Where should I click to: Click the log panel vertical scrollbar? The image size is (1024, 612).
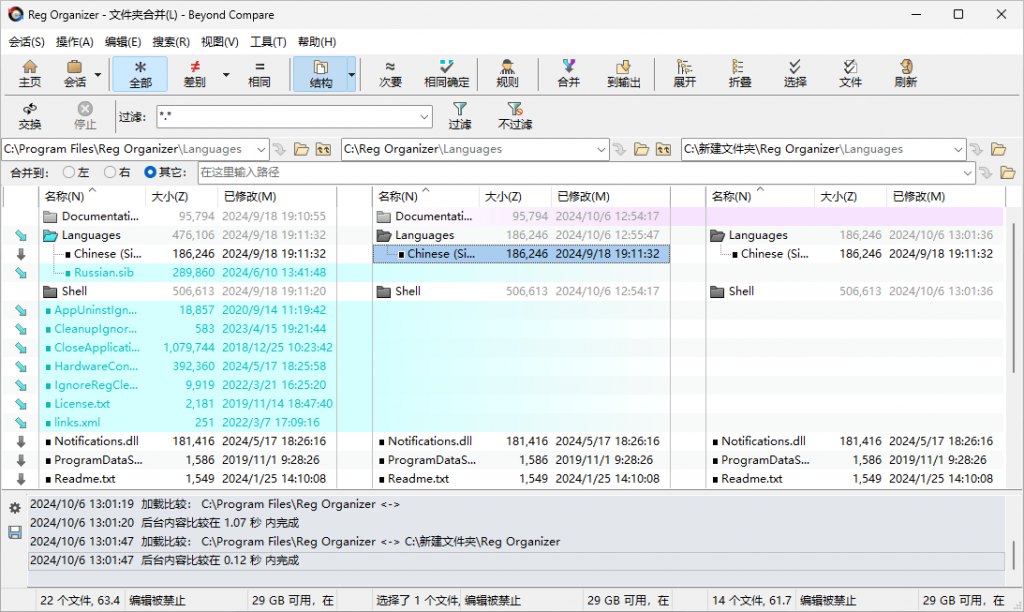pyautogui.click(x=1013, y=554)
